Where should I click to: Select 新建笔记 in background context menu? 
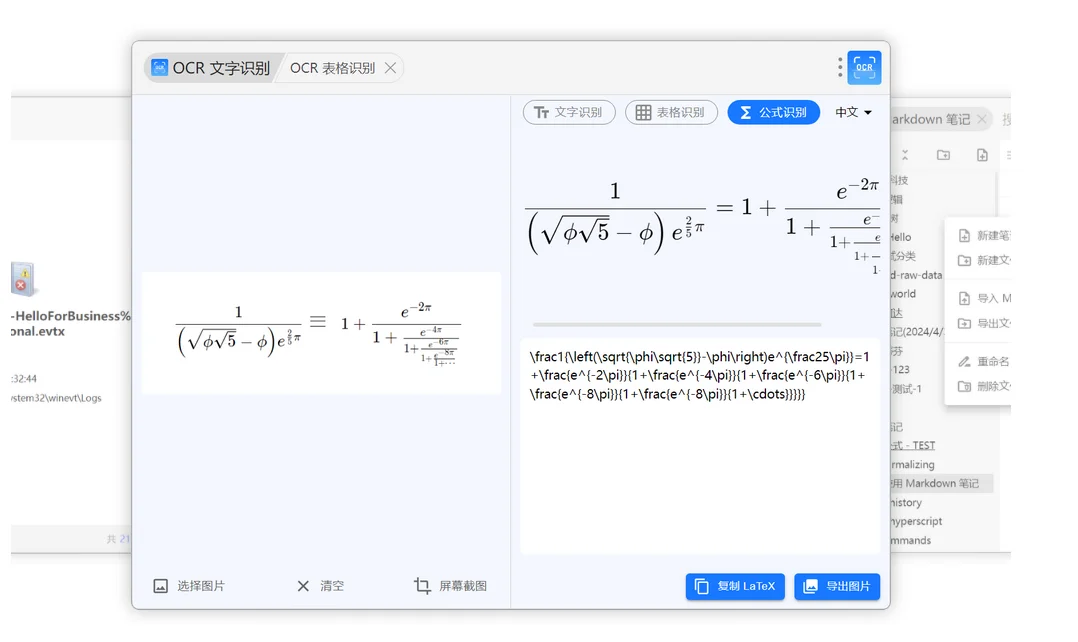(x=984, y=236)
